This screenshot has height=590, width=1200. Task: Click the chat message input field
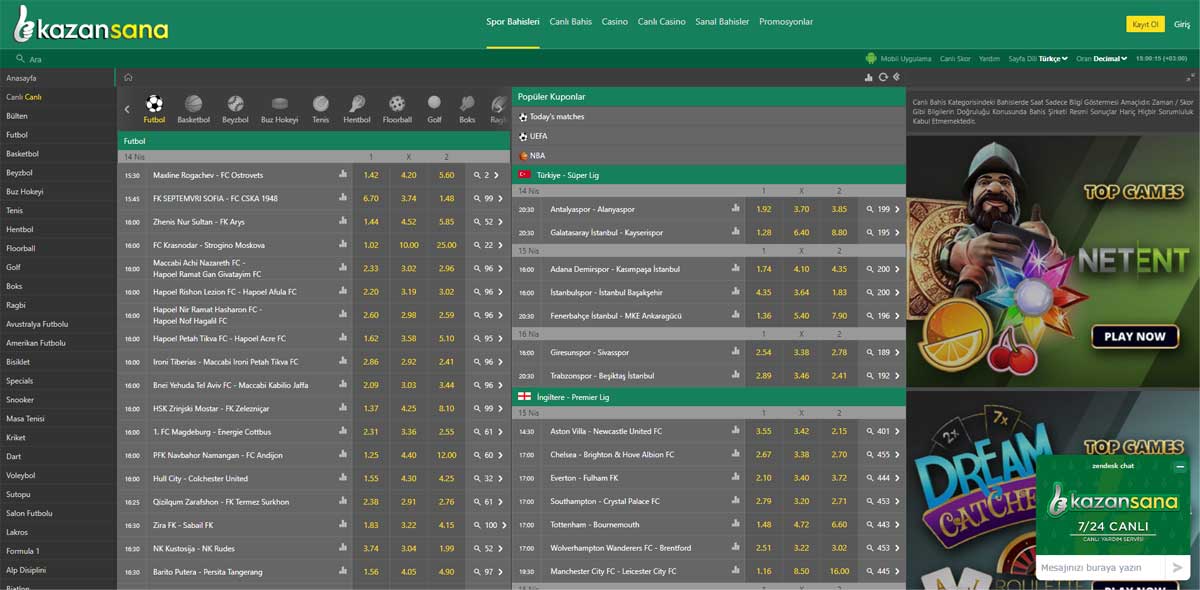(1100, 567)
